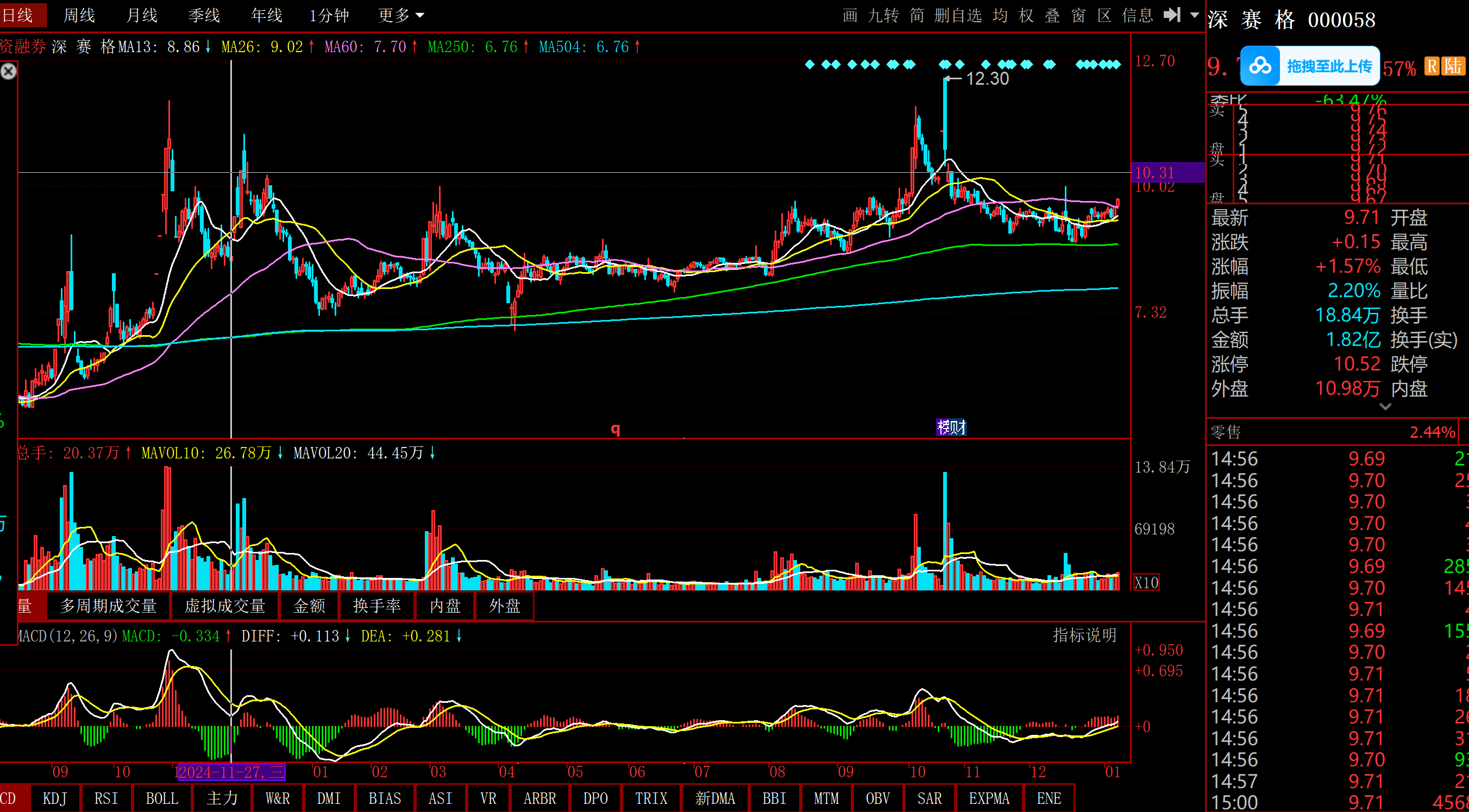
Task: Toggle 叠 overlay comparison mode
Action: (x=1052, y=15)
